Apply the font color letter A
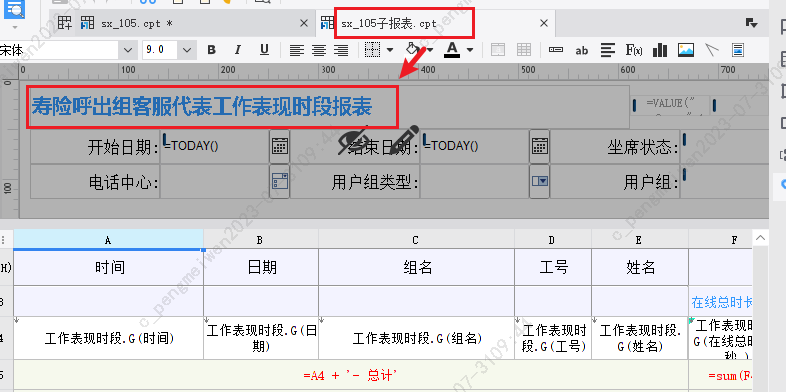The height and width of the screenshot is (392, 786). click(452, 50)
